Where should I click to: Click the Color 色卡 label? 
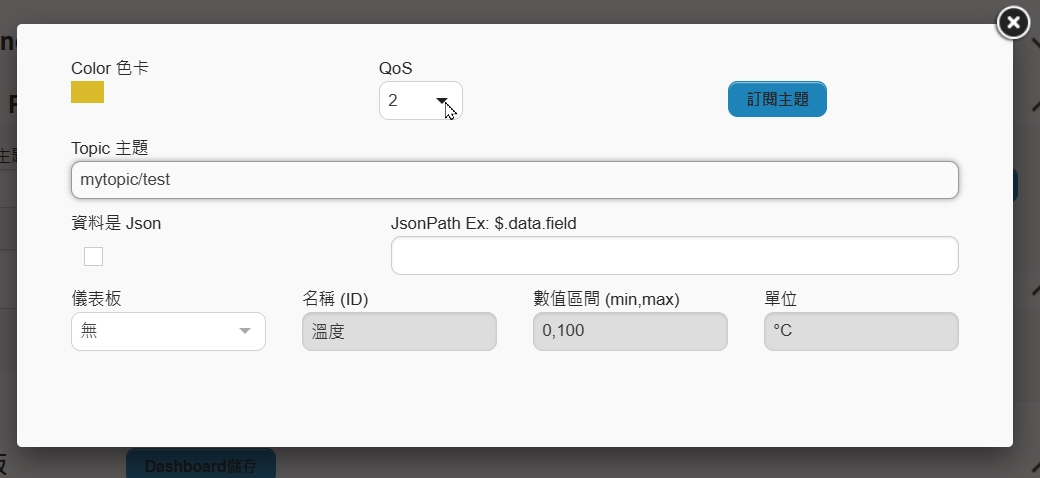[x=110, y=68]
